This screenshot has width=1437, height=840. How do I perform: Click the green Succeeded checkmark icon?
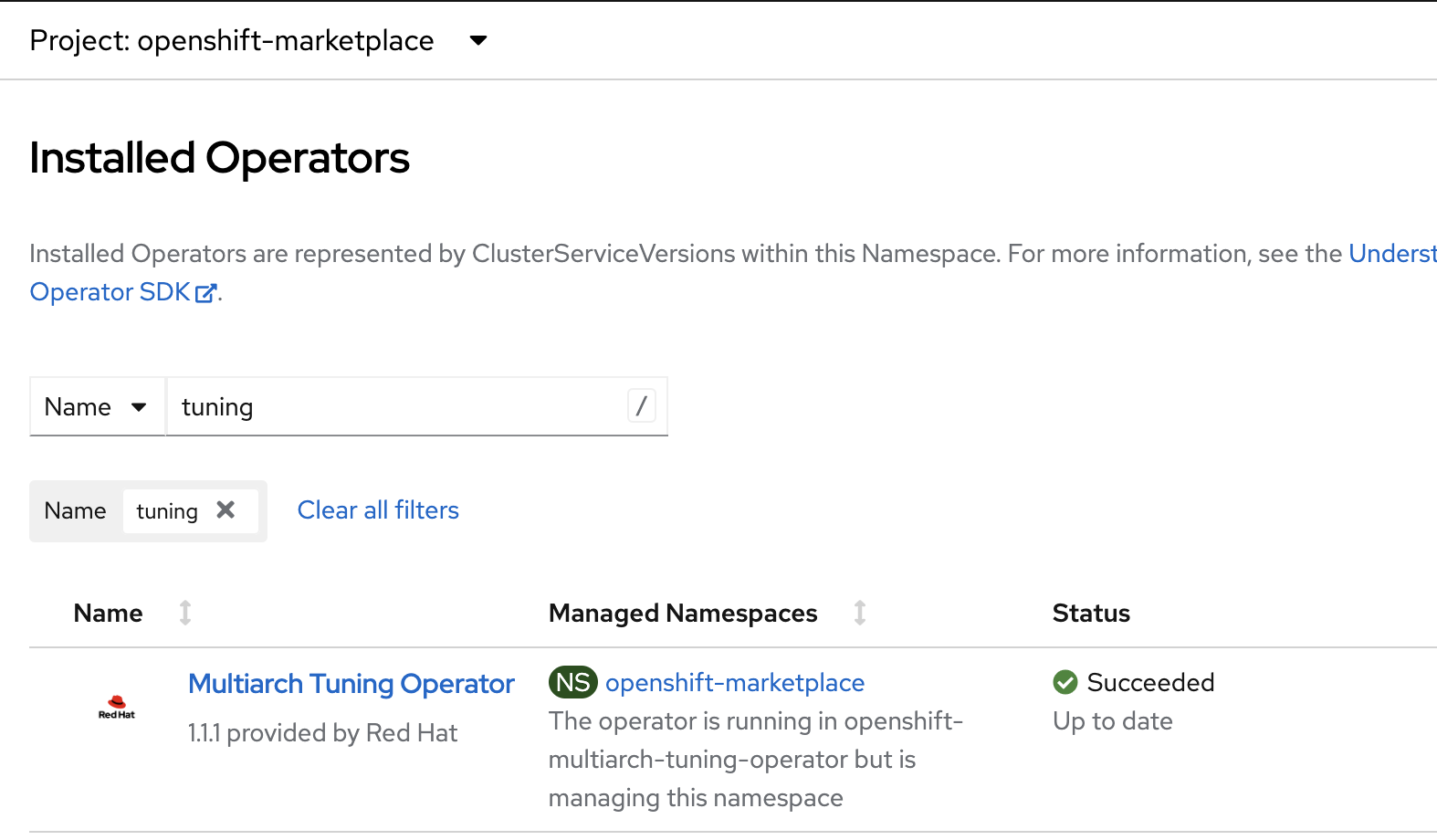tap(1065, 682)
